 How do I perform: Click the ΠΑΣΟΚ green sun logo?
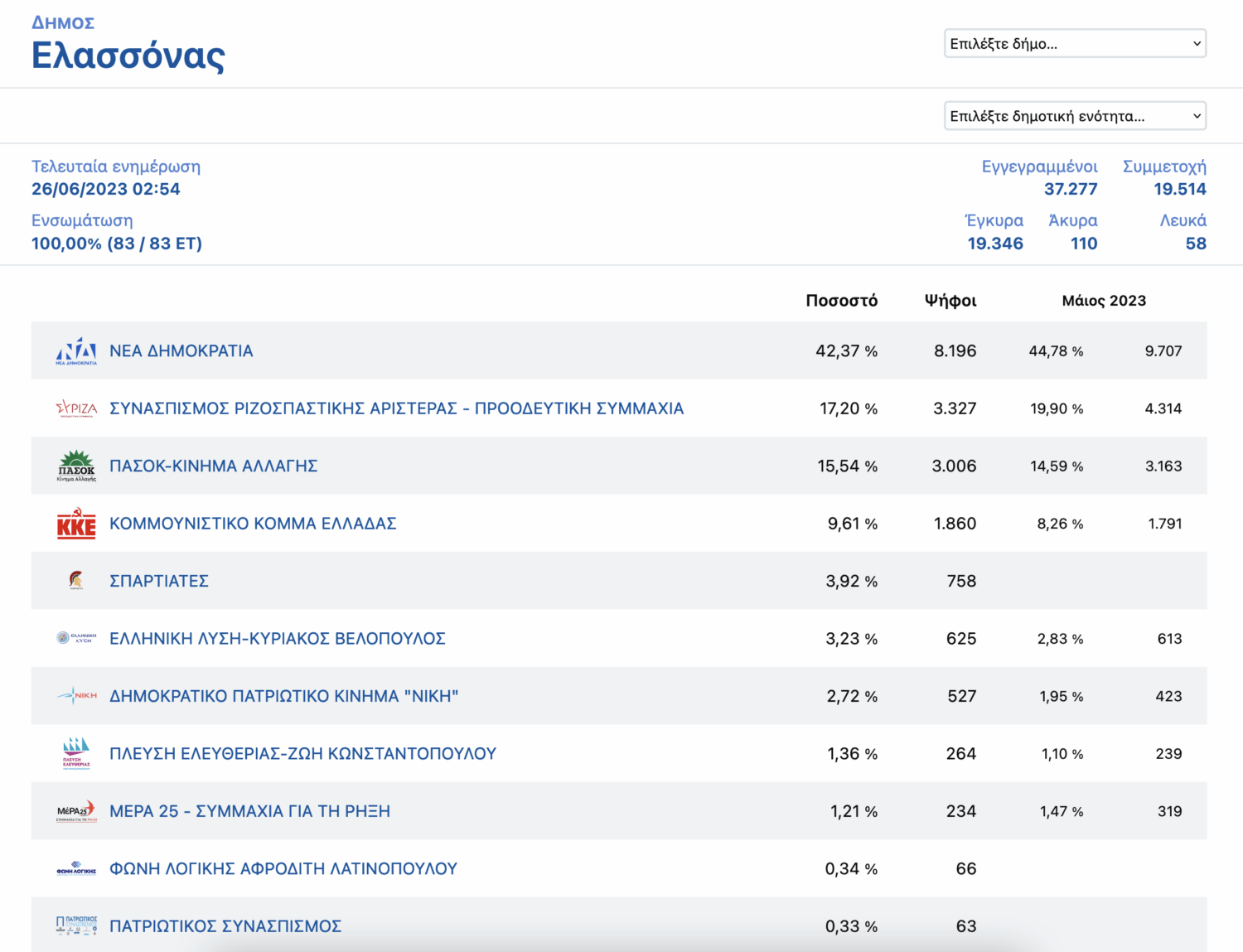tap(76, 466)
